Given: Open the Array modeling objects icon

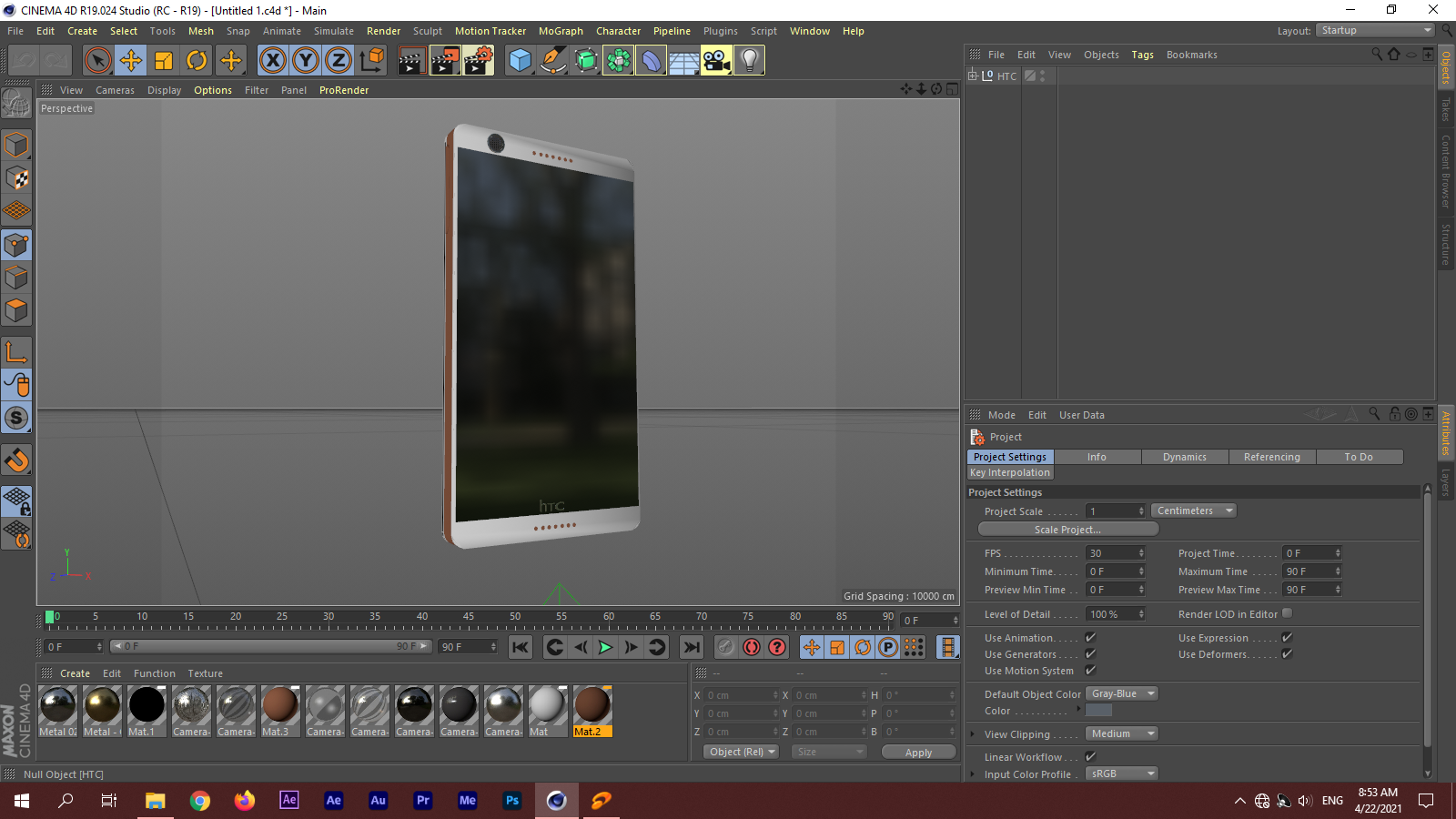Looking at the screenshot, I should (x=619, y=61).
